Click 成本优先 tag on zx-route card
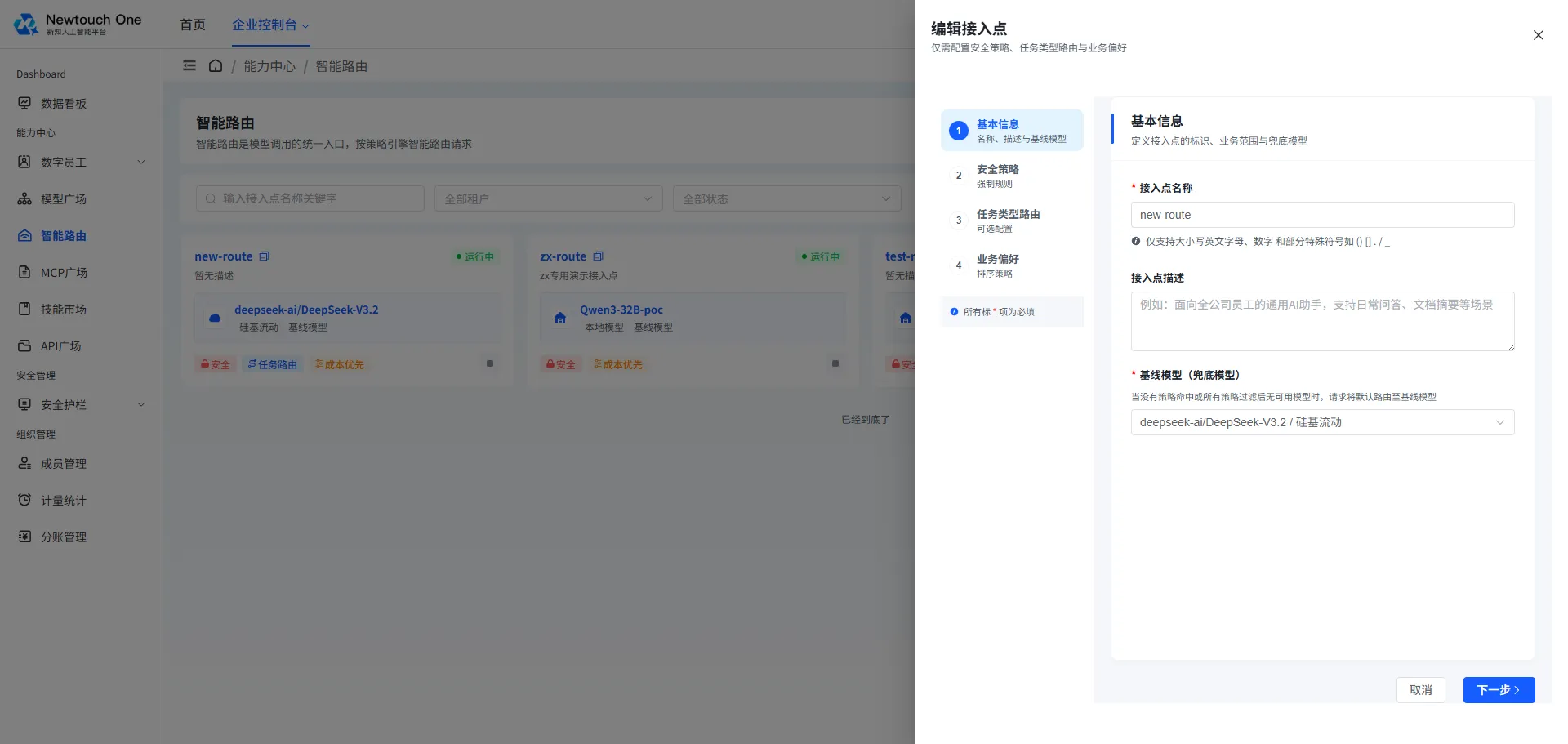 point(618,364)
